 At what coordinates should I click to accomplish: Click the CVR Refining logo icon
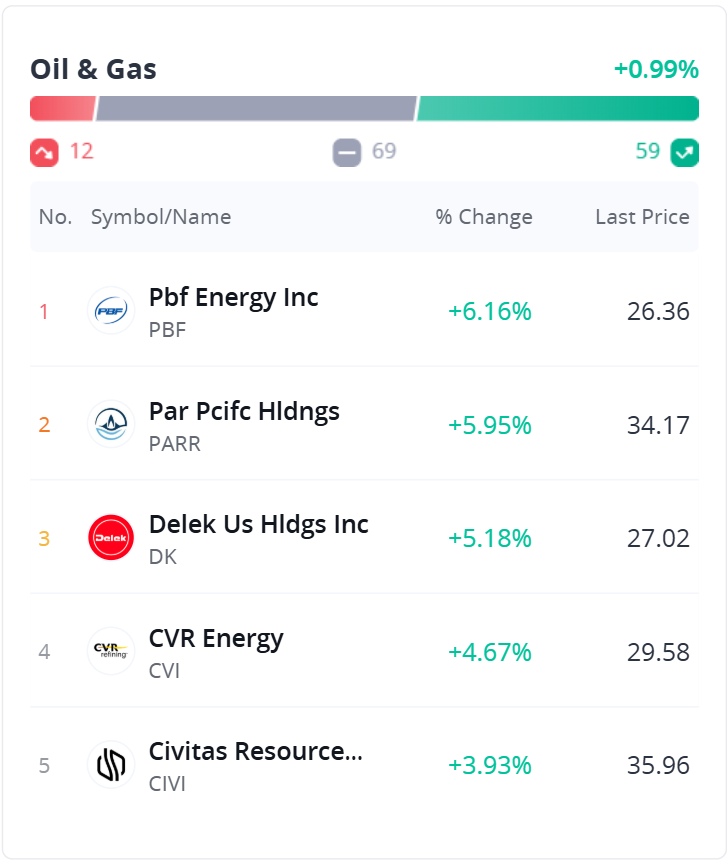pyautogui.click(x=111, y=652)
